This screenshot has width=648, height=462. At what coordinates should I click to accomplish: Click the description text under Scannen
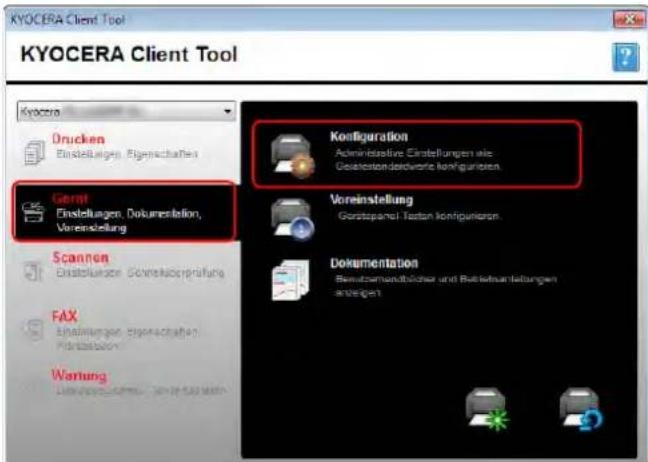tap(141, 273)
